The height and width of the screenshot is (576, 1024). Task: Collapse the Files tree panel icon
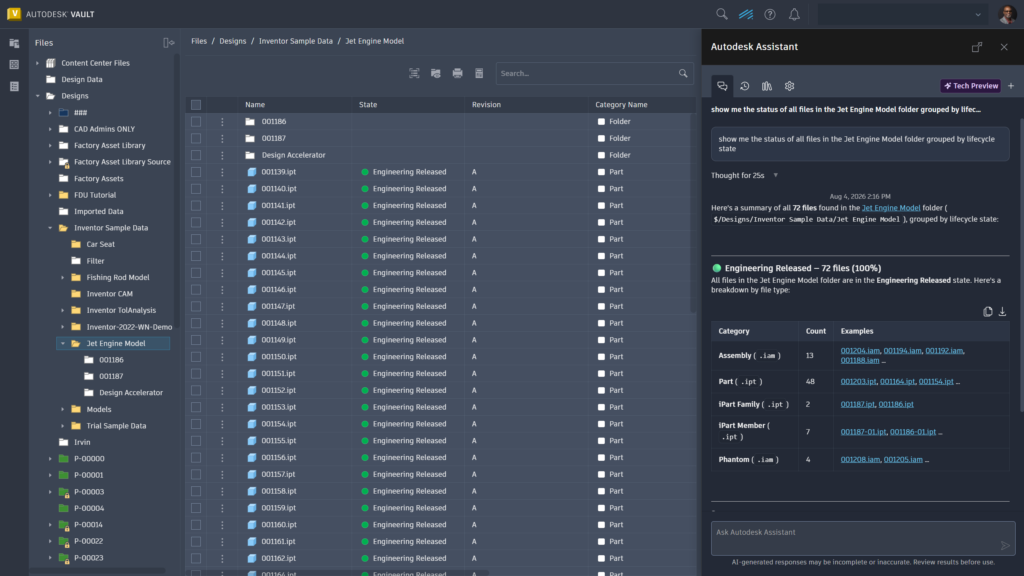[168, 42]
